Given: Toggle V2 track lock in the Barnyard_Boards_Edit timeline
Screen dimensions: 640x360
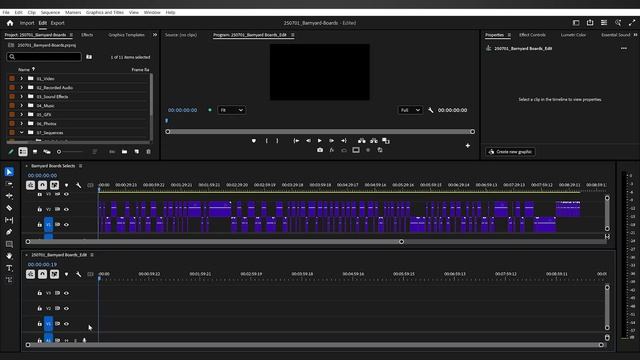Looking at the screenshot, I should coord(40,309).
